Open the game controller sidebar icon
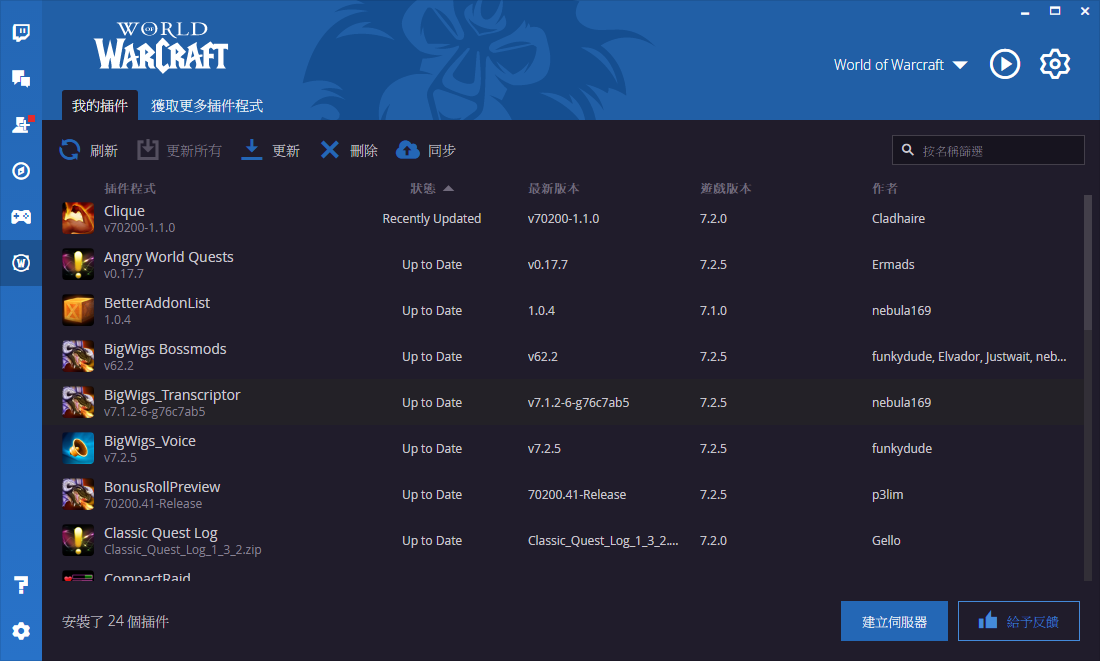Viewport: 1100px width, 661px height. (x=21, y=217)
